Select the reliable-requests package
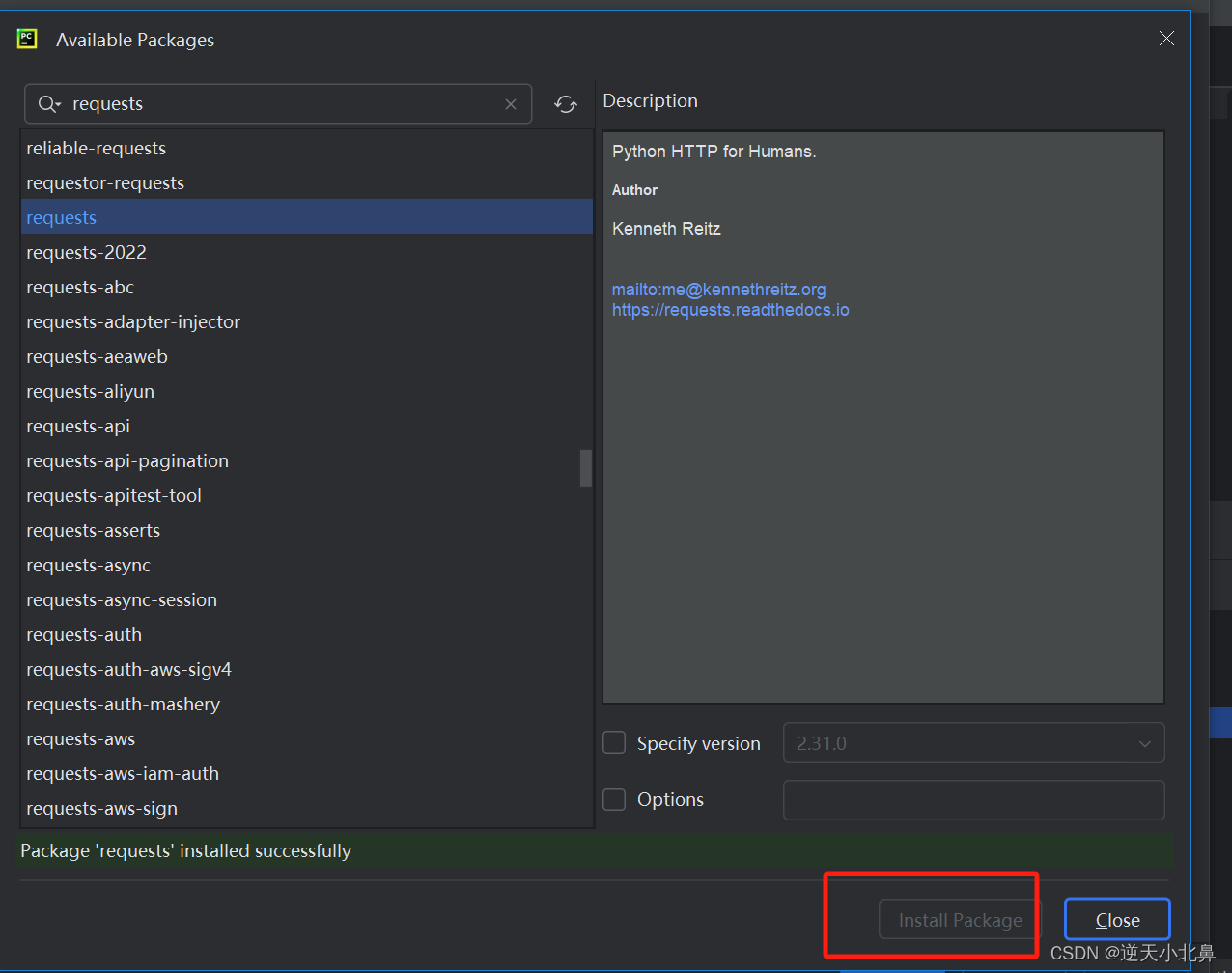This screenshot has width=1232, height=973. coord(96,148)
